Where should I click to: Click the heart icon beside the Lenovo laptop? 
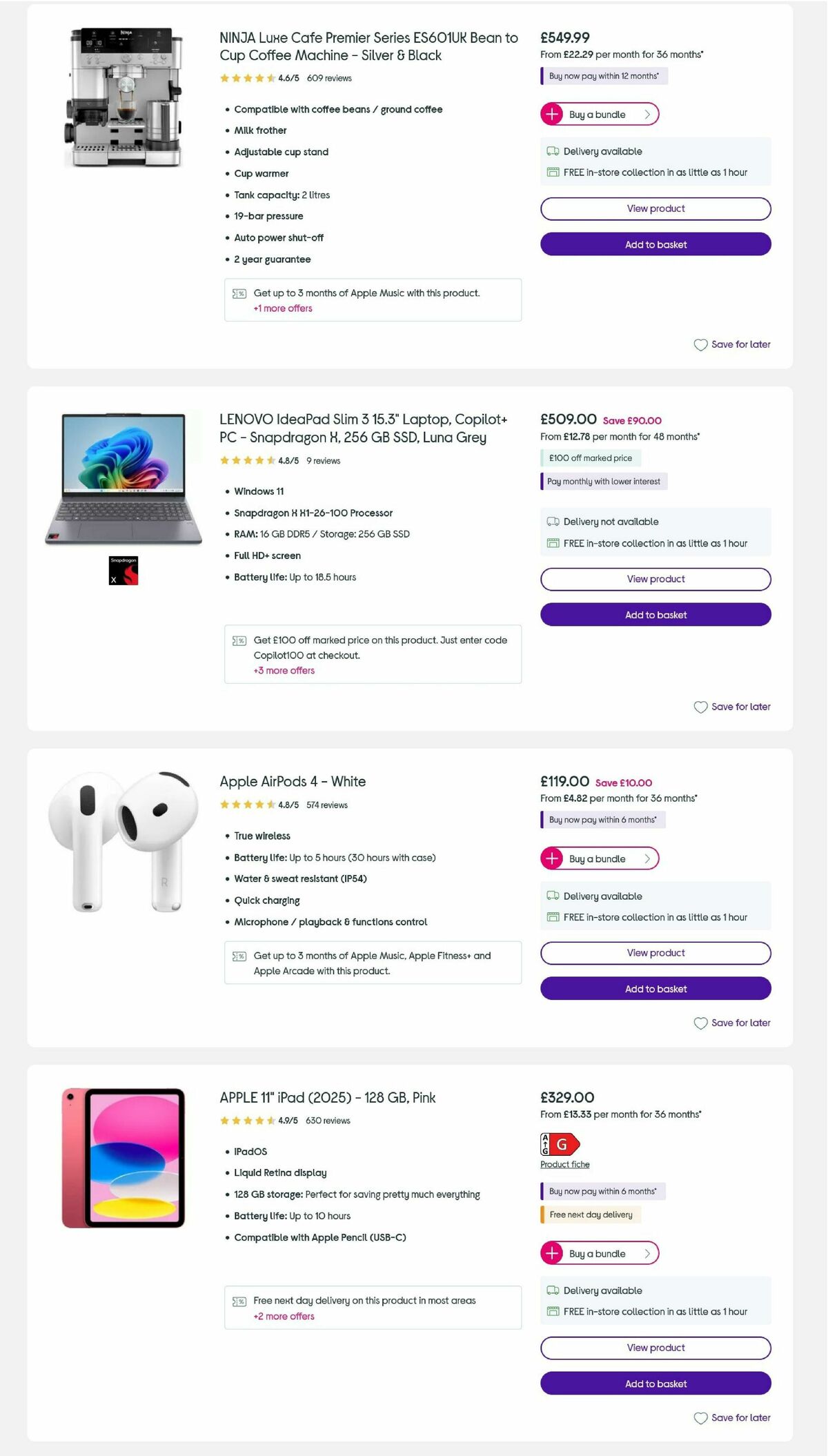(701, 707)
